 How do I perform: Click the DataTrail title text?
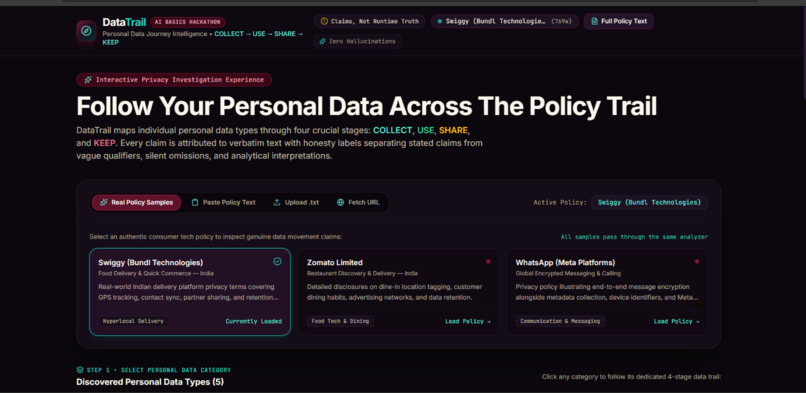point(124,22)
